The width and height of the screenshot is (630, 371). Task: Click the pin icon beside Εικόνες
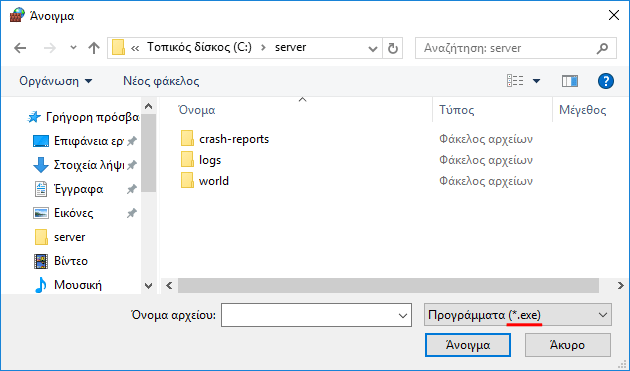(x=131, y=213)
